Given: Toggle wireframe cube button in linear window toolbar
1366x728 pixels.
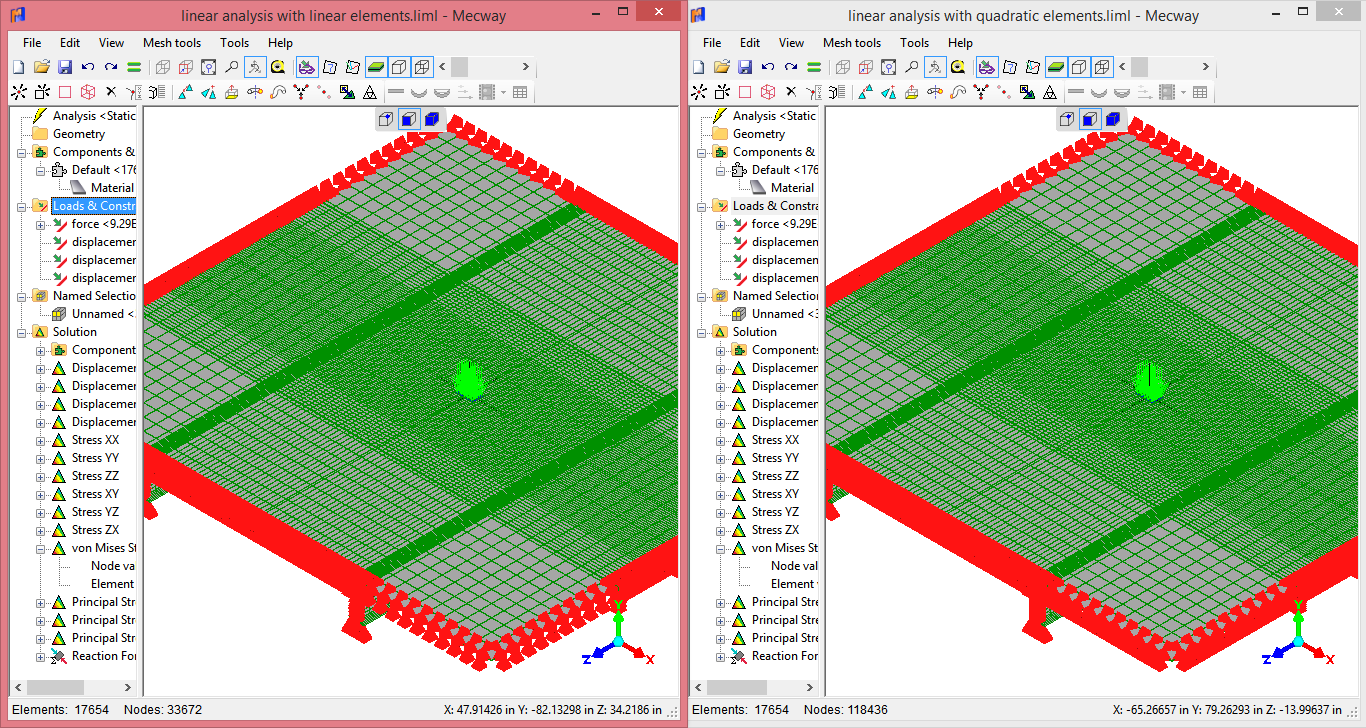Looking at the screenshot, I should tap(422, 67).
